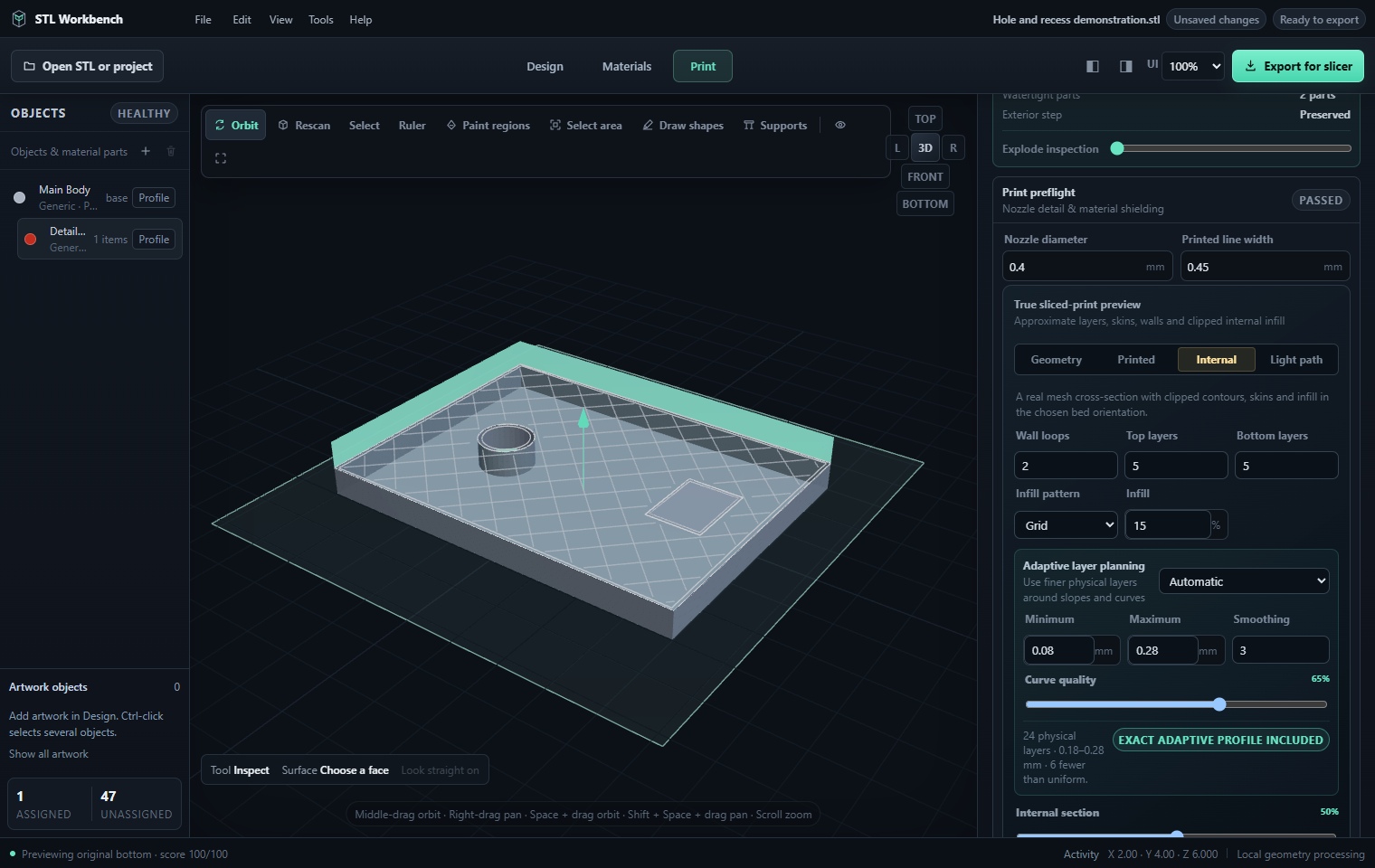Activate the Draw shapes tool
Screen dimensions: 1375x868
[683, 125]
